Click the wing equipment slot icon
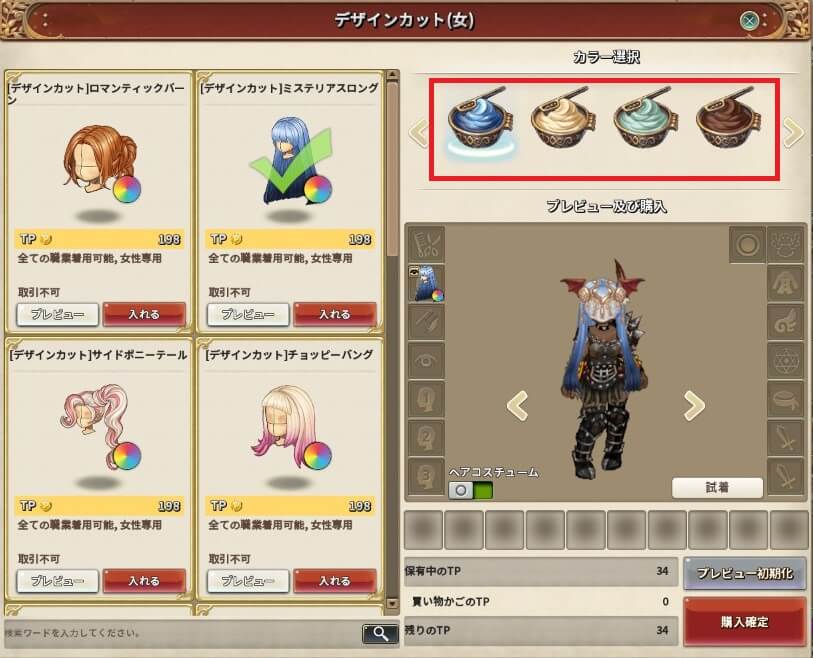The width and height of the screenshot is (813, 658). 786,322
